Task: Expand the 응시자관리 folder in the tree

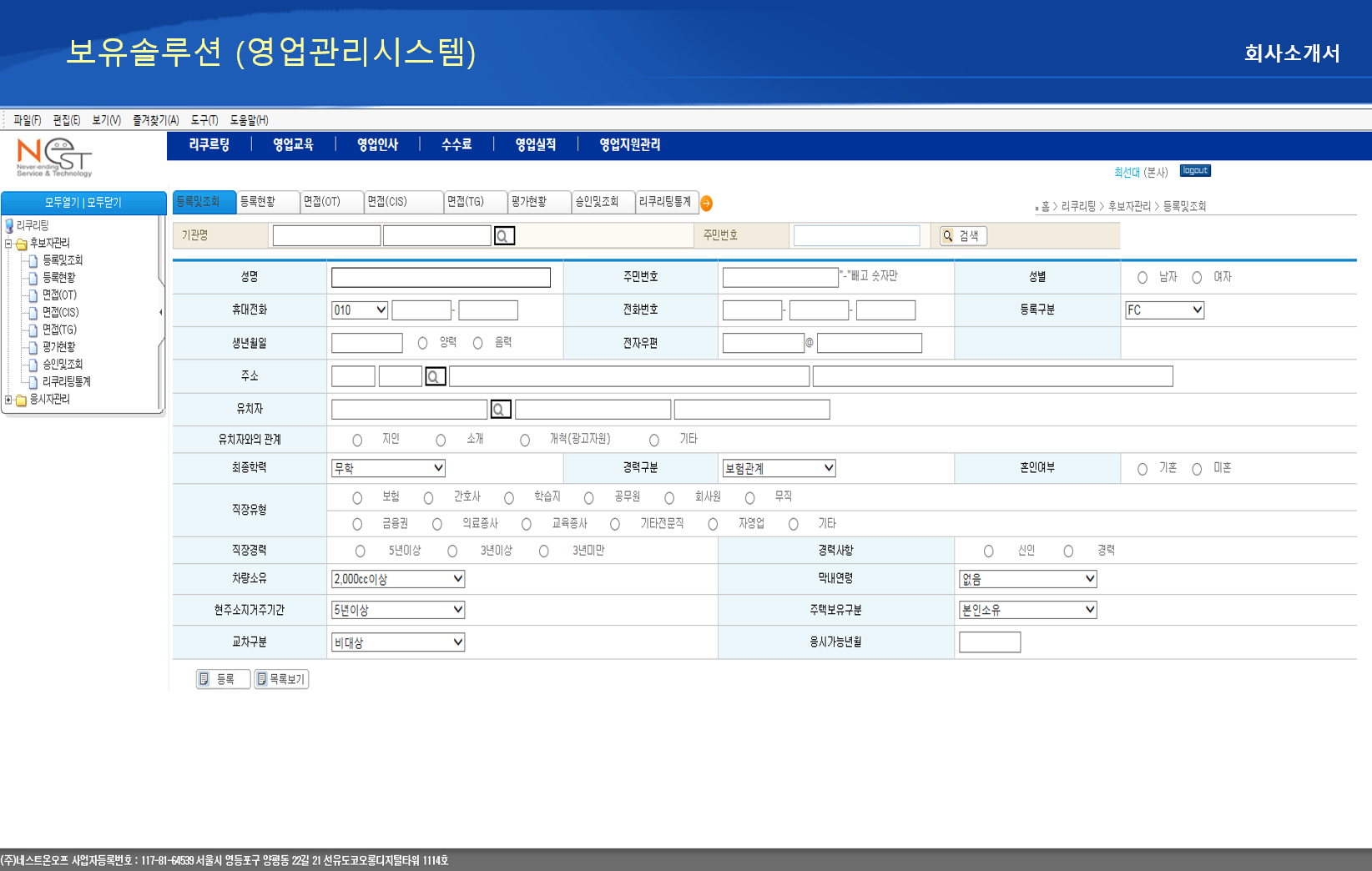Action: click(x=8, y=399)
